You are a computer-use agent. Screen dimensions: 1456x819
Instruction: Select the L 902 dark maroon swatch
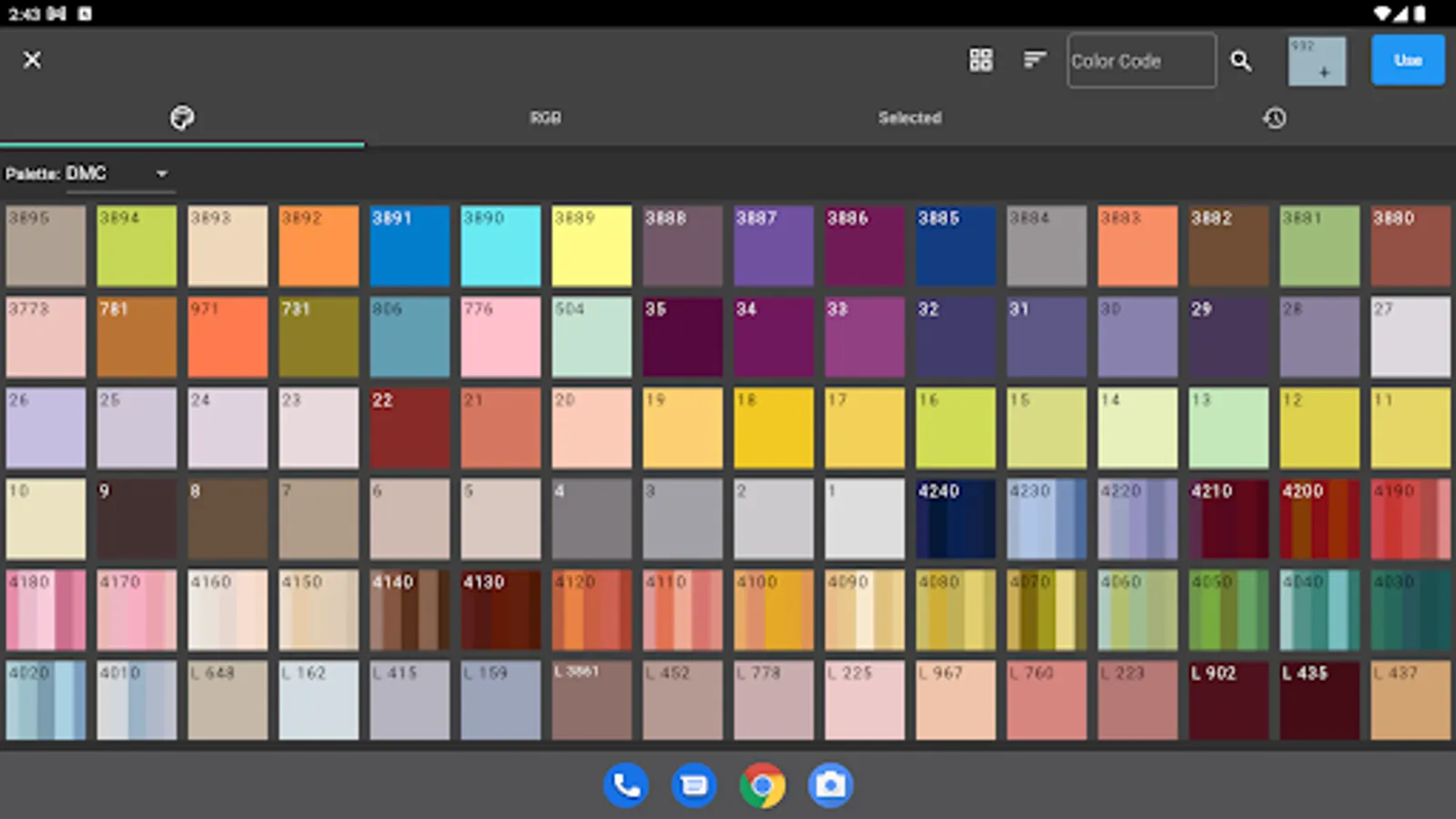pyautogui.click(x=1228, y=702)
